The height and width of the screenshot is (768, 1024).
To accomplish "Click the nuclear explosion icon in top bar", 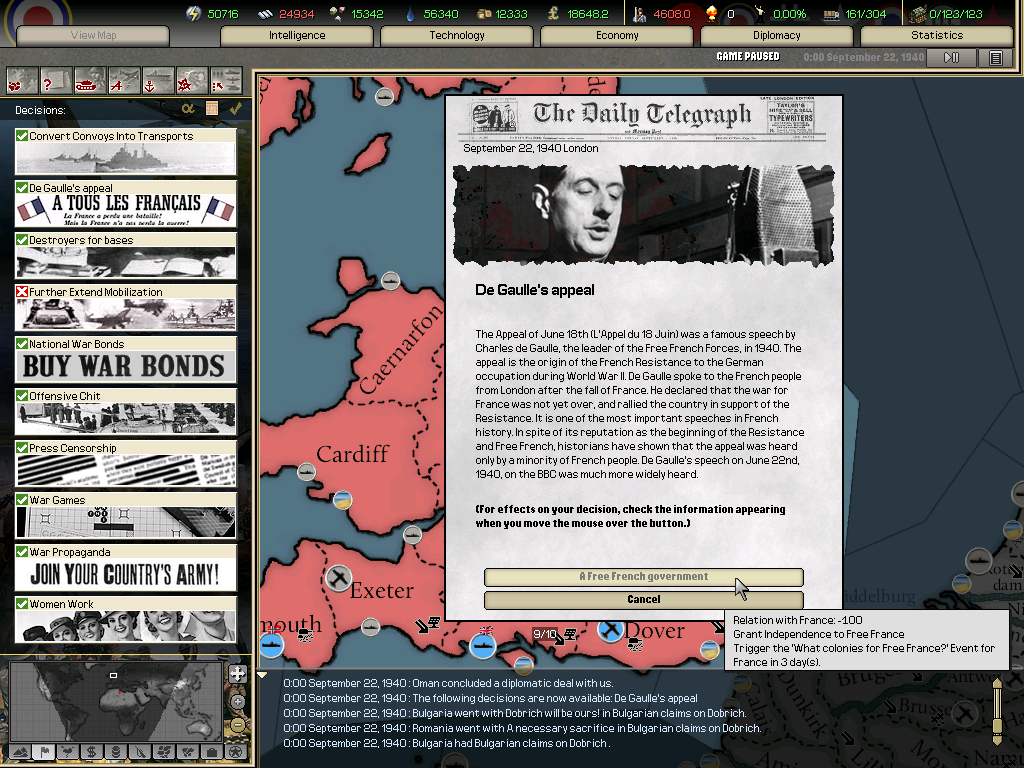I will click(712, 14).
